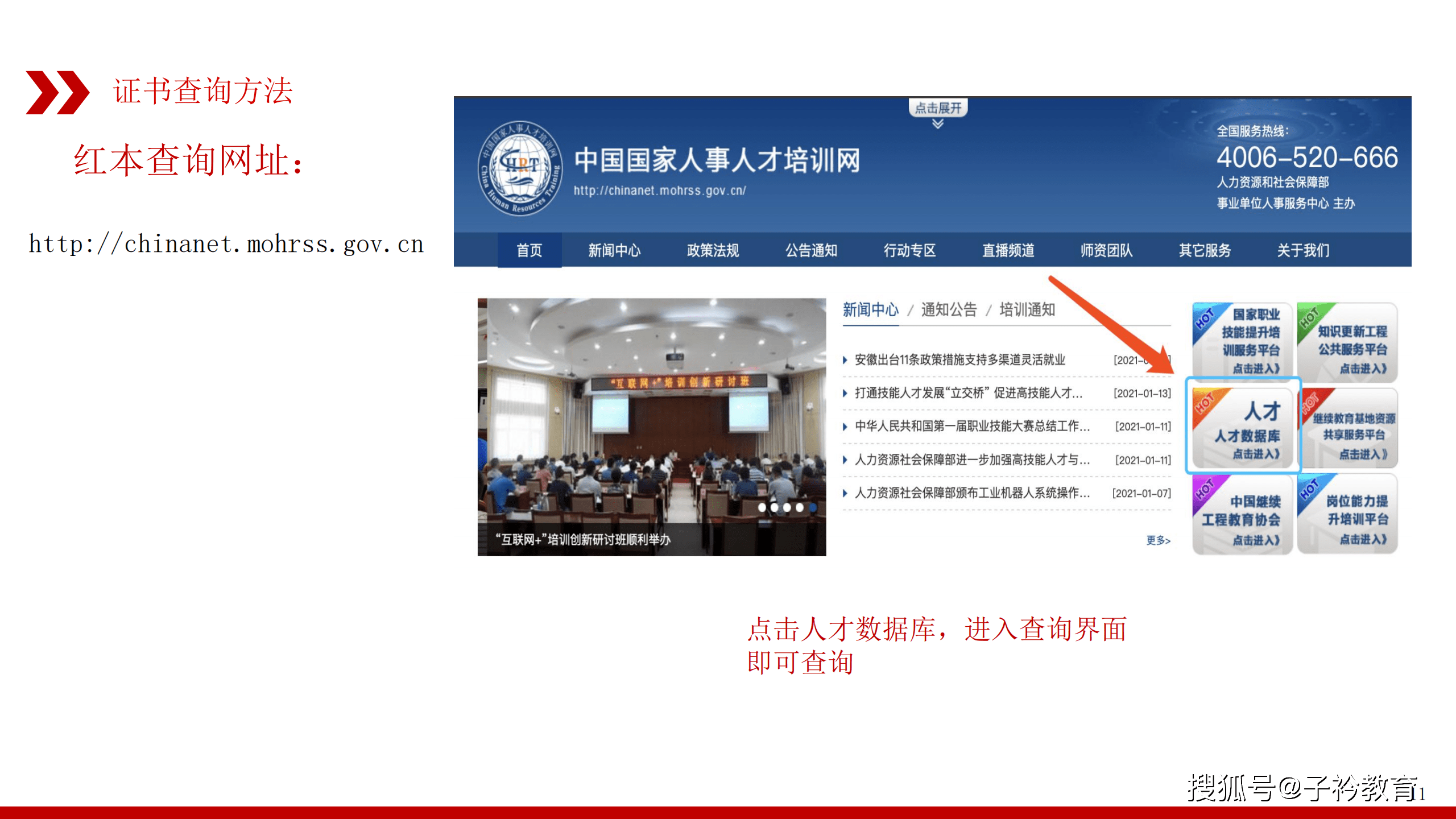
Task: Click the HRT circular site logo
Action: pyautogui.click(x=520, y=168)
